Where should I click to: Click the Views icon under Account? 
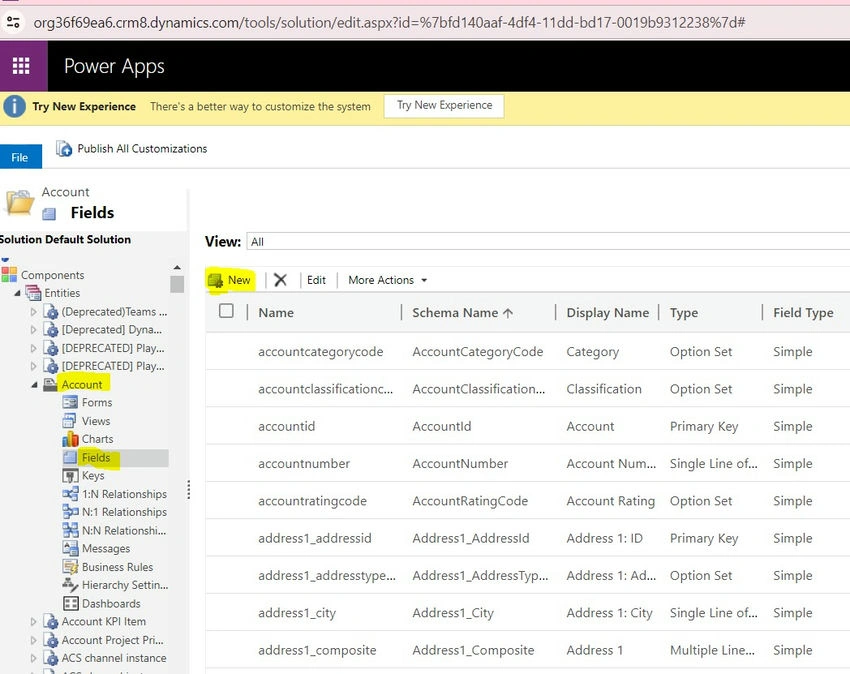tap(69, 421)
